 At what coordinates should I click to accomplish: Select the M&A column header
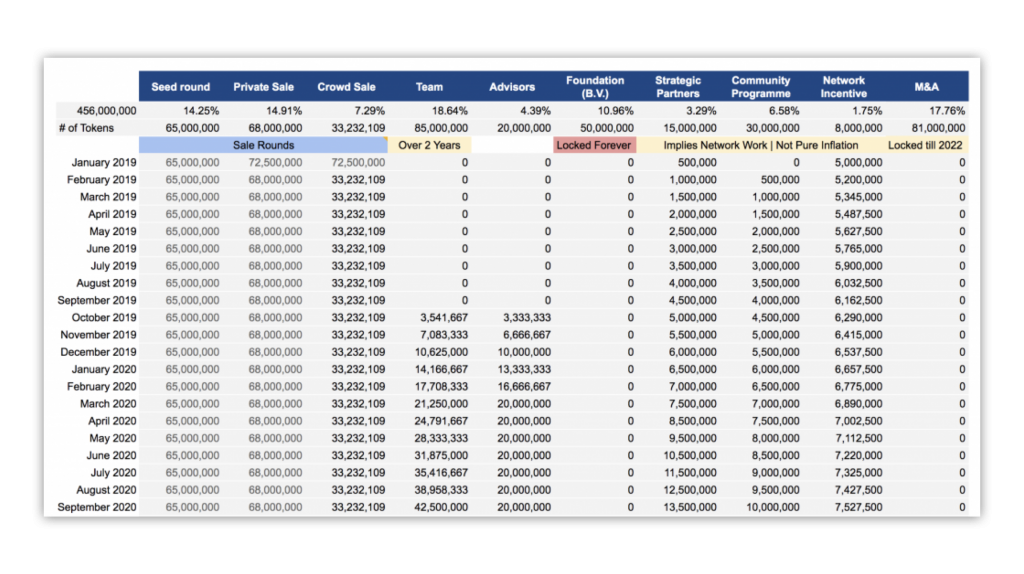click(x=926, y=87)
